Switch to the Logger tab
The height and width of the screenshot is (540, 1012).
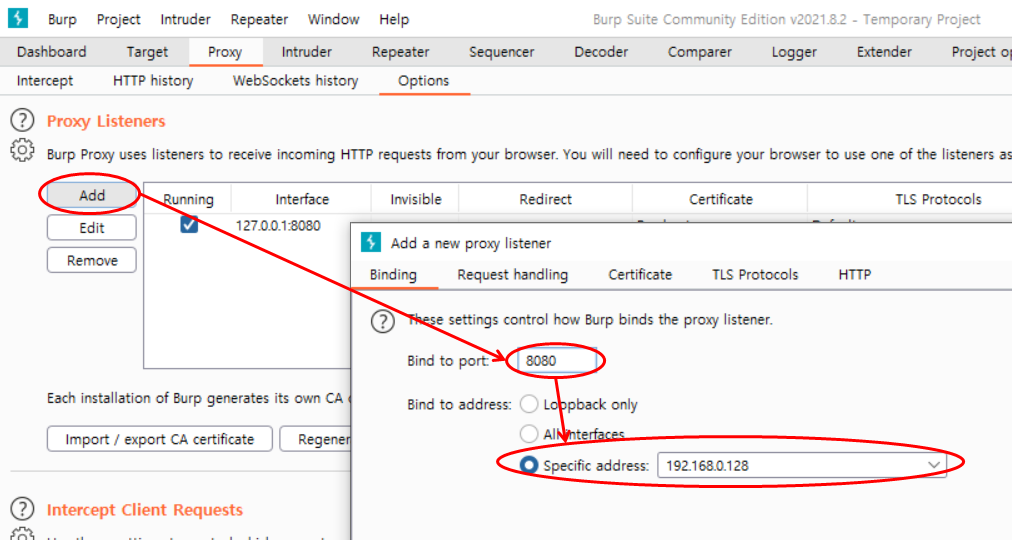[x=794, y=52]
